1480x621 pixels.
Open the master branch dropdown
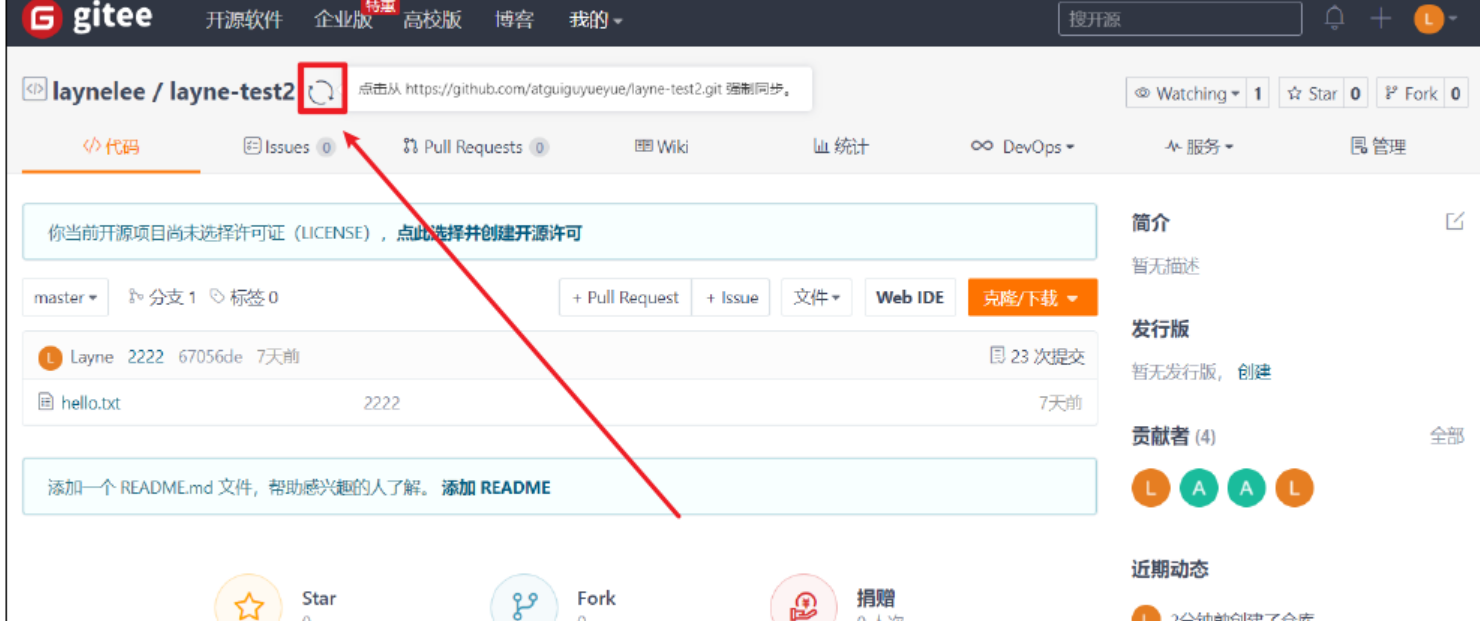[x=65, y=297]
